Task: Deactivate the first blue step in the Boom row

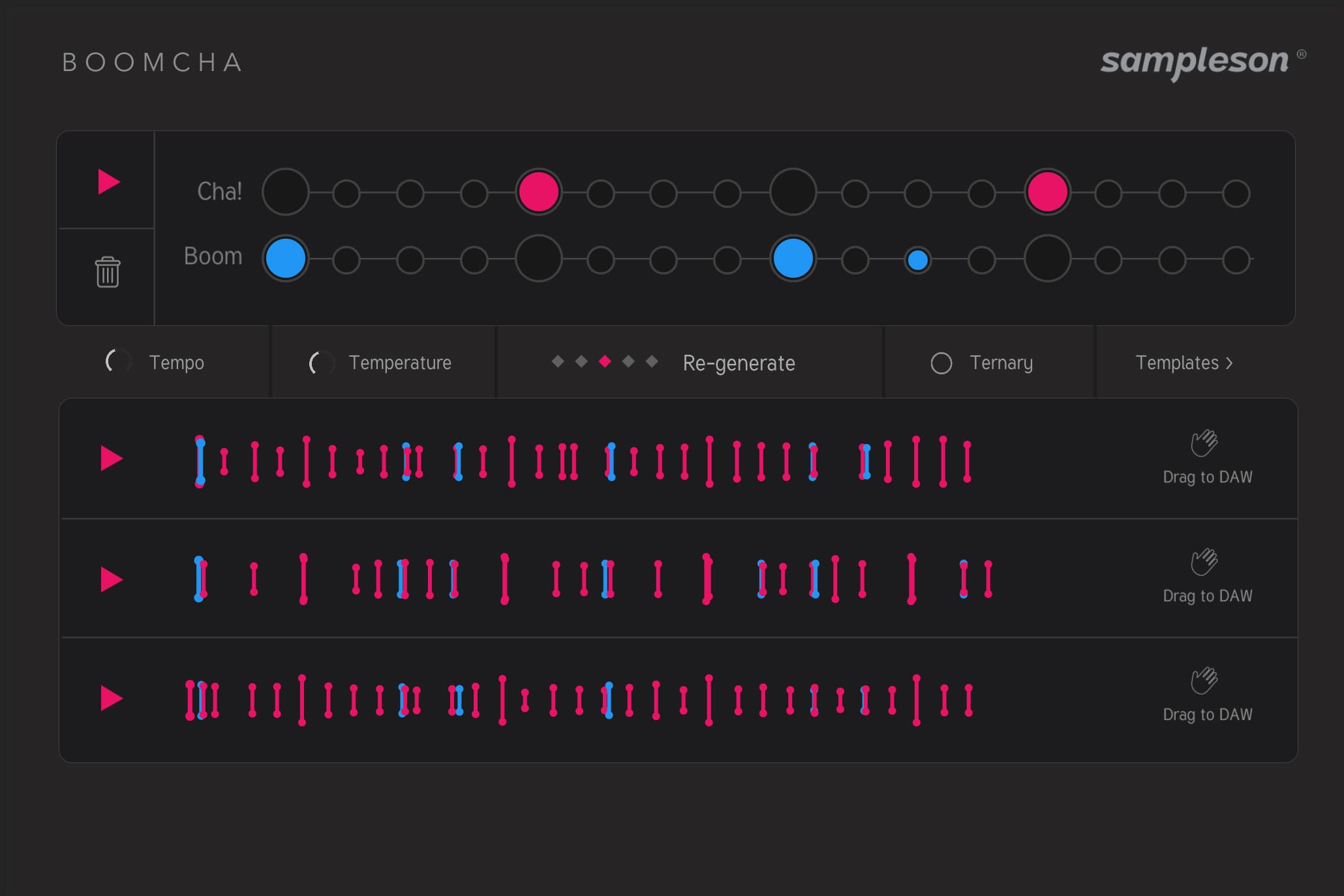Action: point(285,258)
